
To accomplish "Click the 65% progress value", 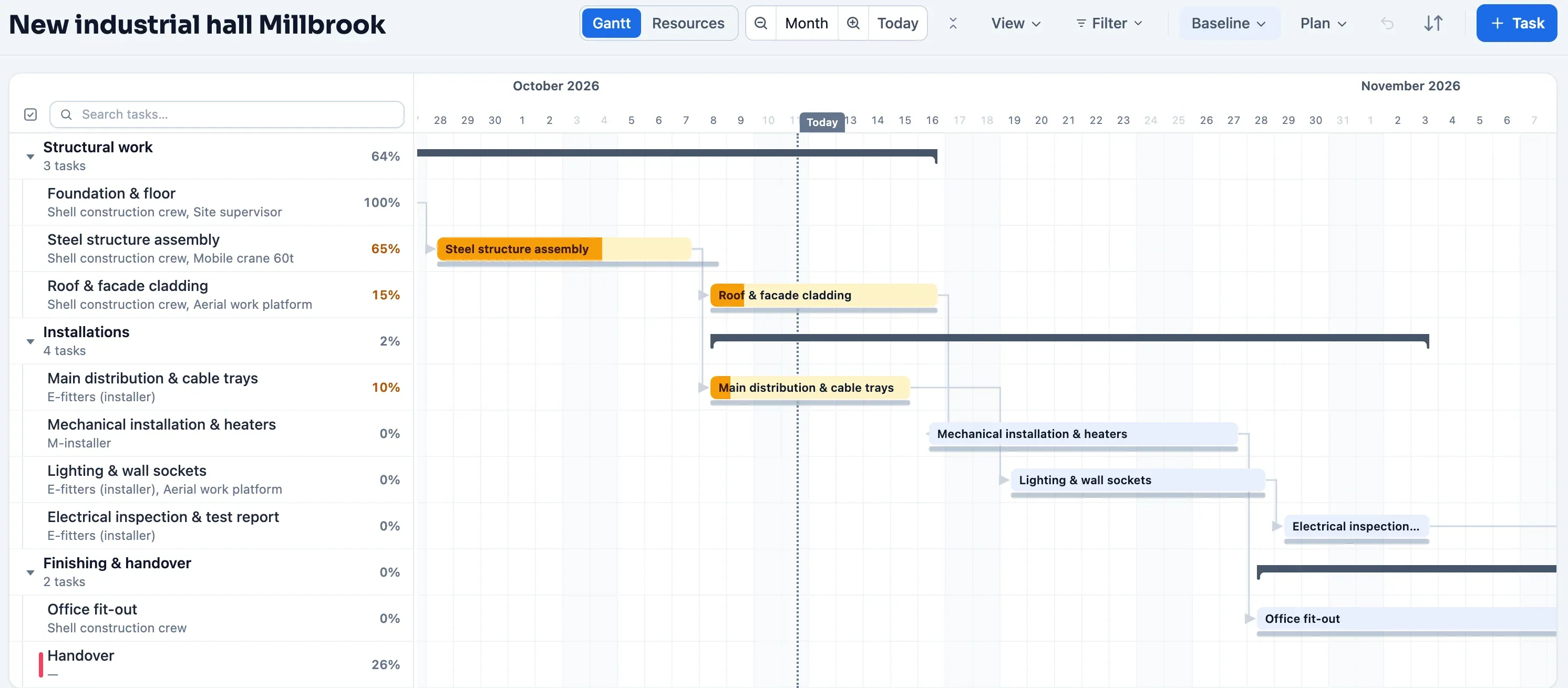I will point(385,249).
